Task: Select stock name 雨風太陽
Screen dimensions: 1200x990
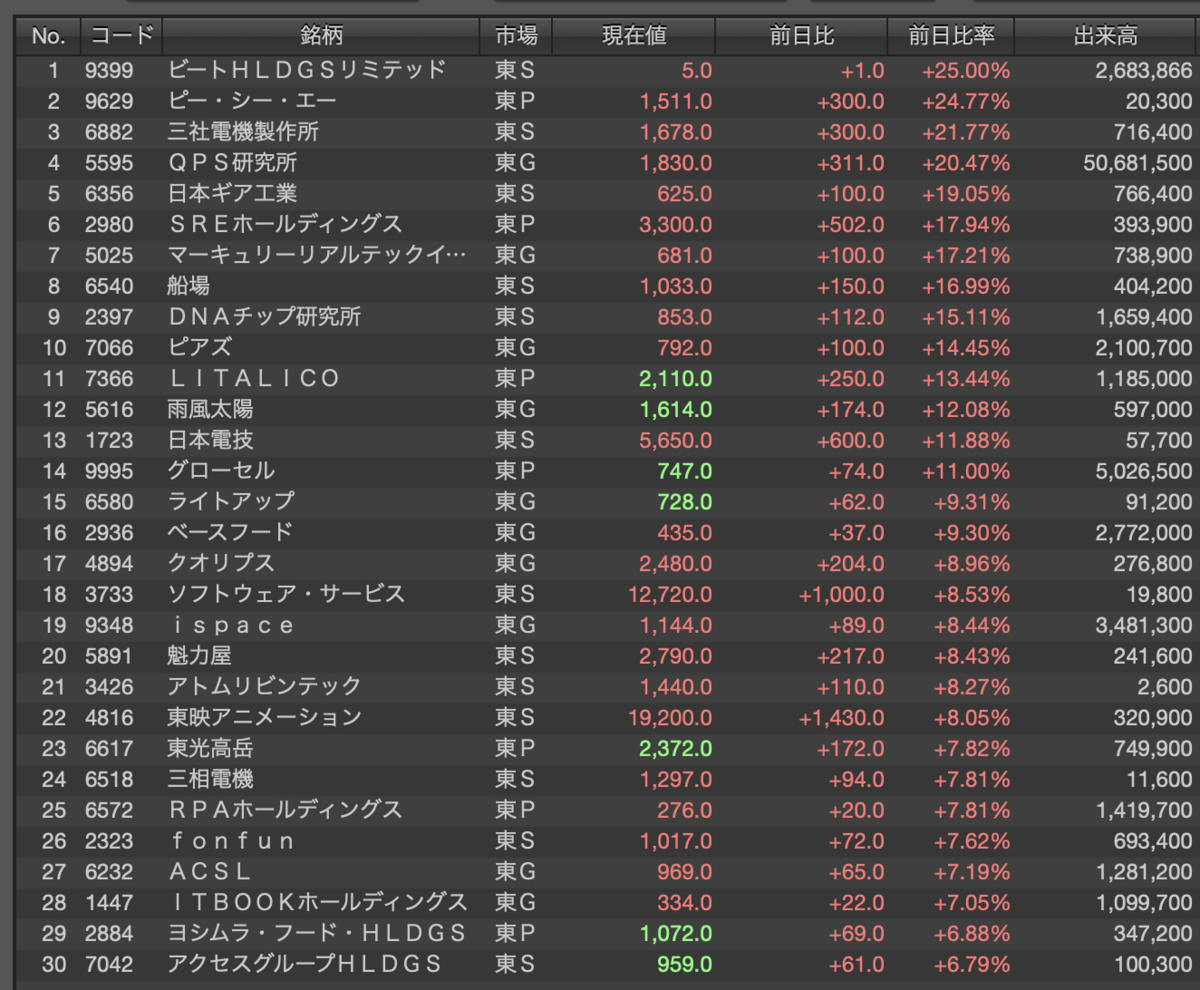Action: (x=211, y=409)
